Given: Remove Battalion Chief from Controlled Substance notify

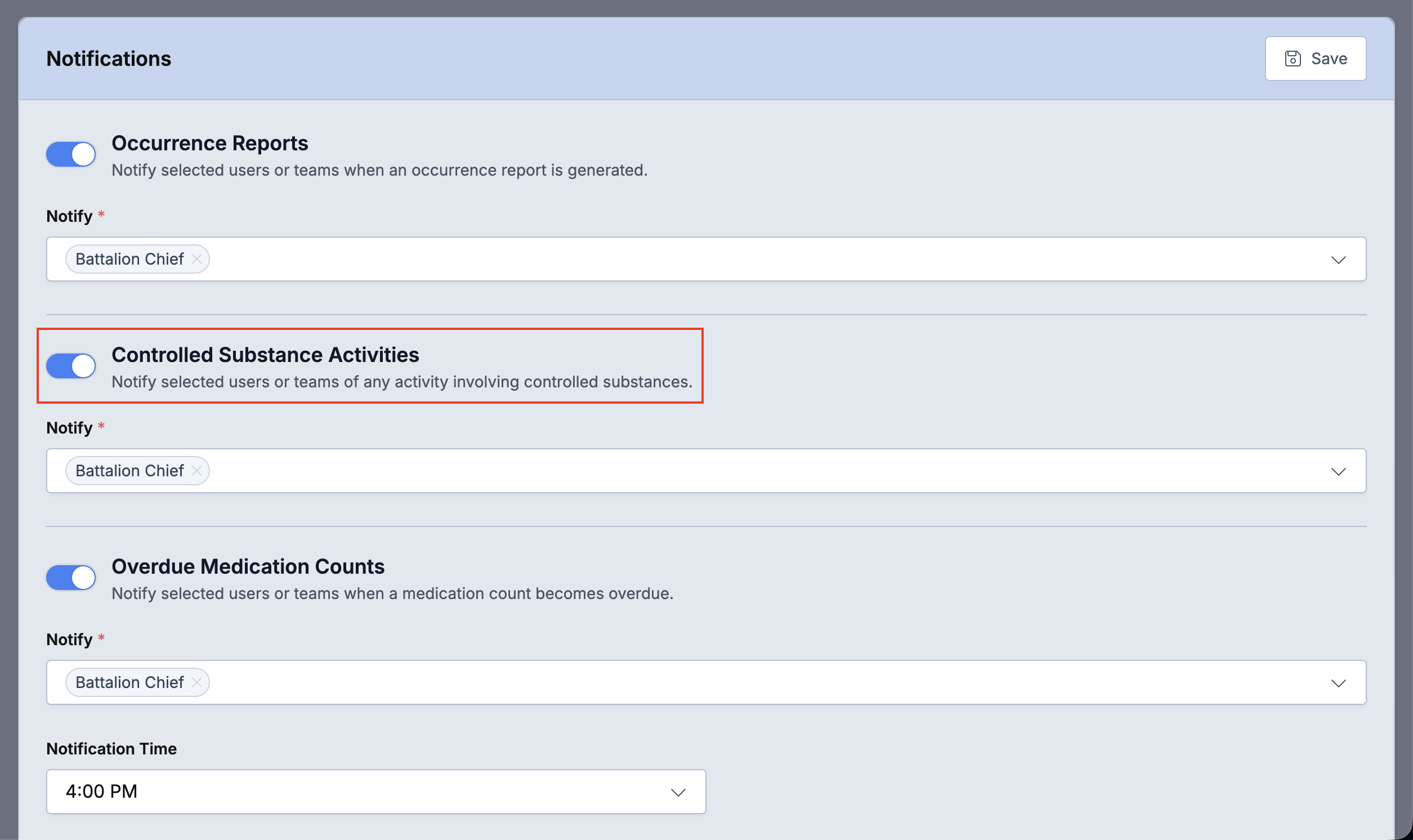Looking at the screenshot, I should tap(196, 471).
